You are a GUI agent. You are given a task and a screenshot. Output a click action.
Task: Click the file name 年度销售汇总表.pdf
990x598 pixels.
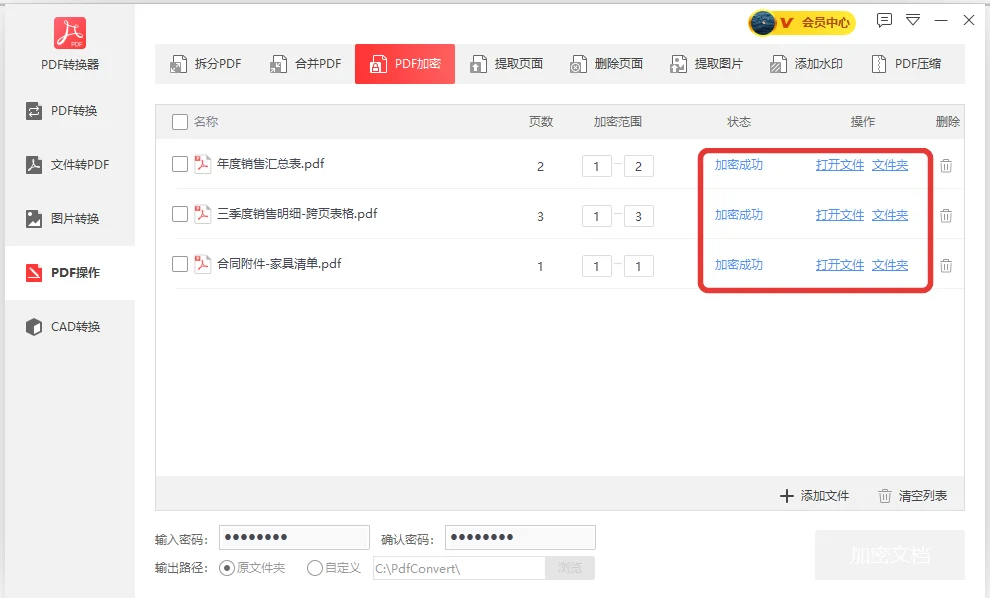coord(271,164)
